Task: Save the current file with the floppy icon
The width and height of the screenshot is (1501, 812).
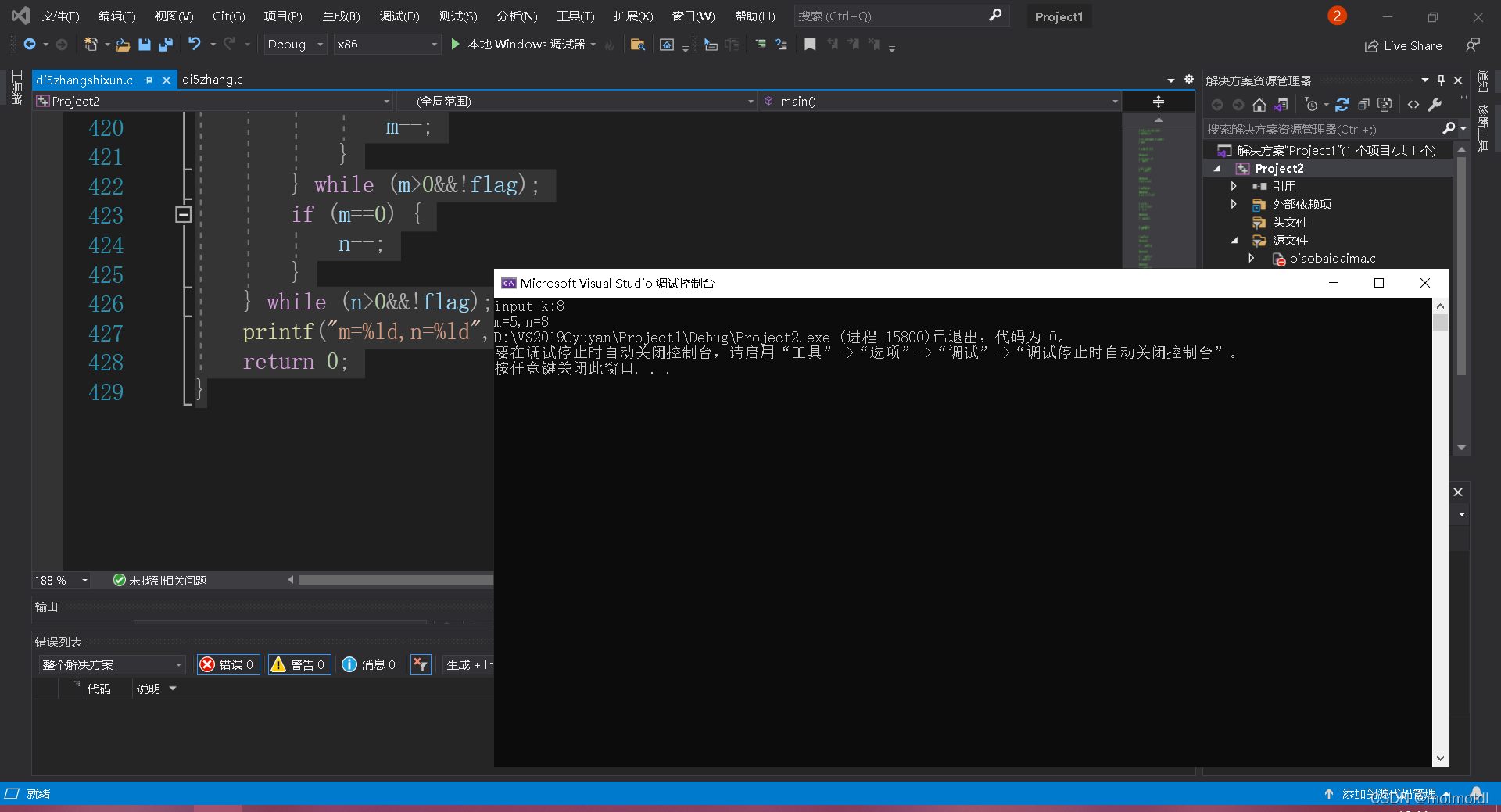Action: tap(144, 45)
